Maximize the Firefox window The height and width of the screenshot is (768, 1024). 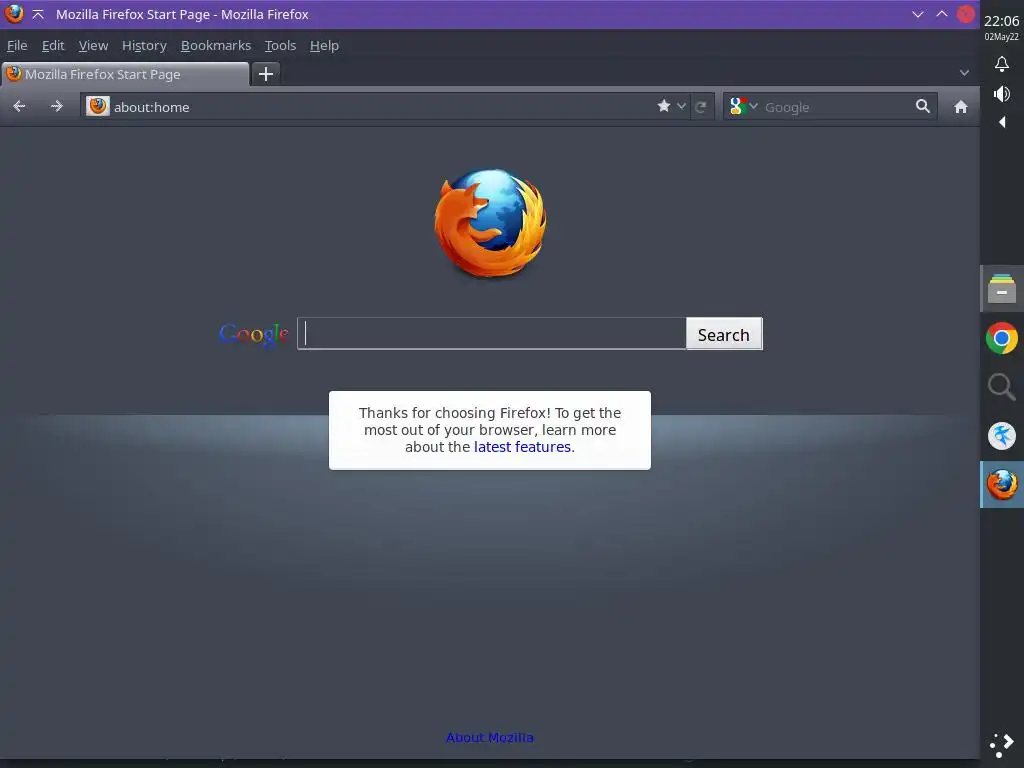942,14
